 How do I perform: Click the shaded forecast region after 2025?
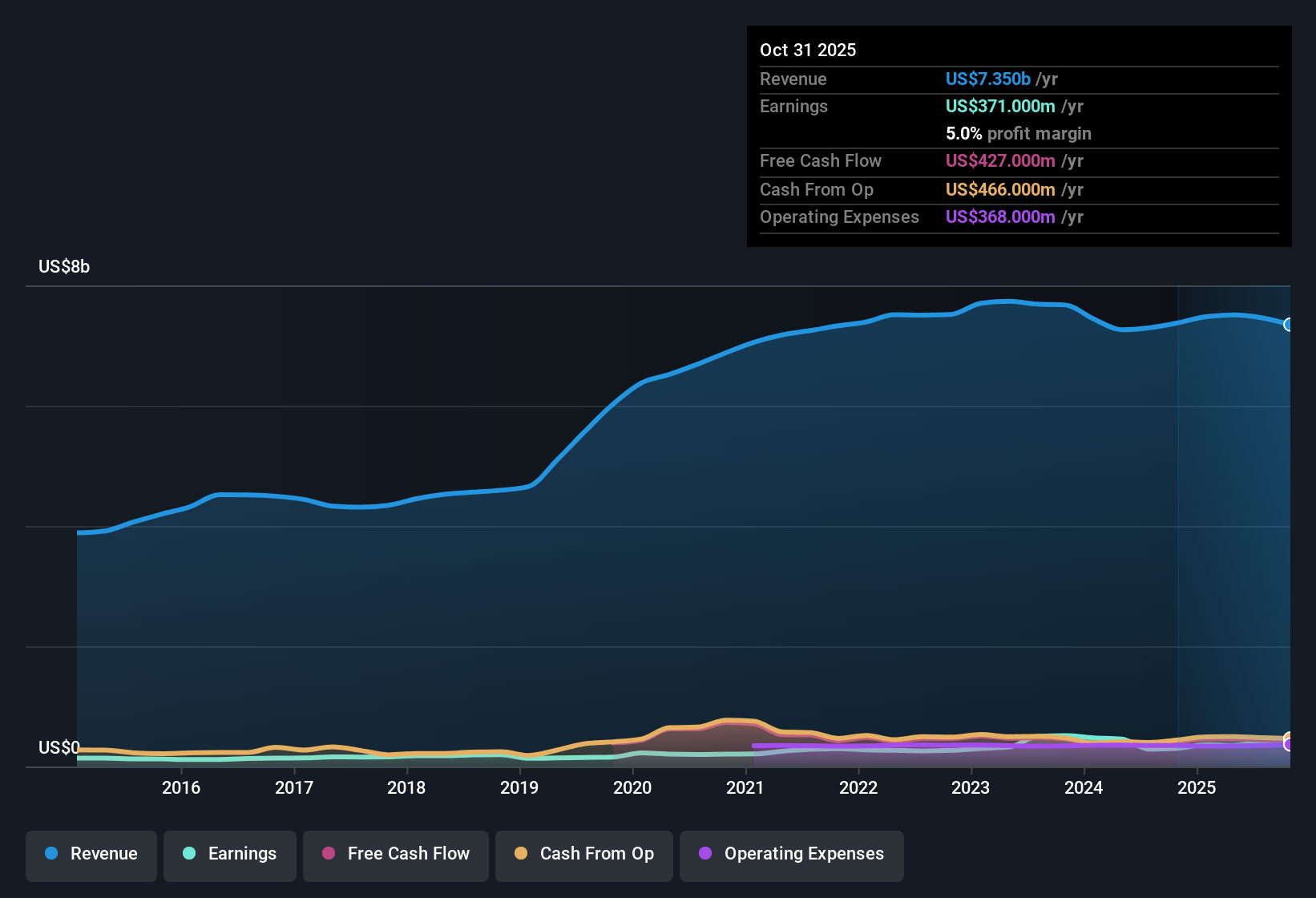(x=1234, y=521)
